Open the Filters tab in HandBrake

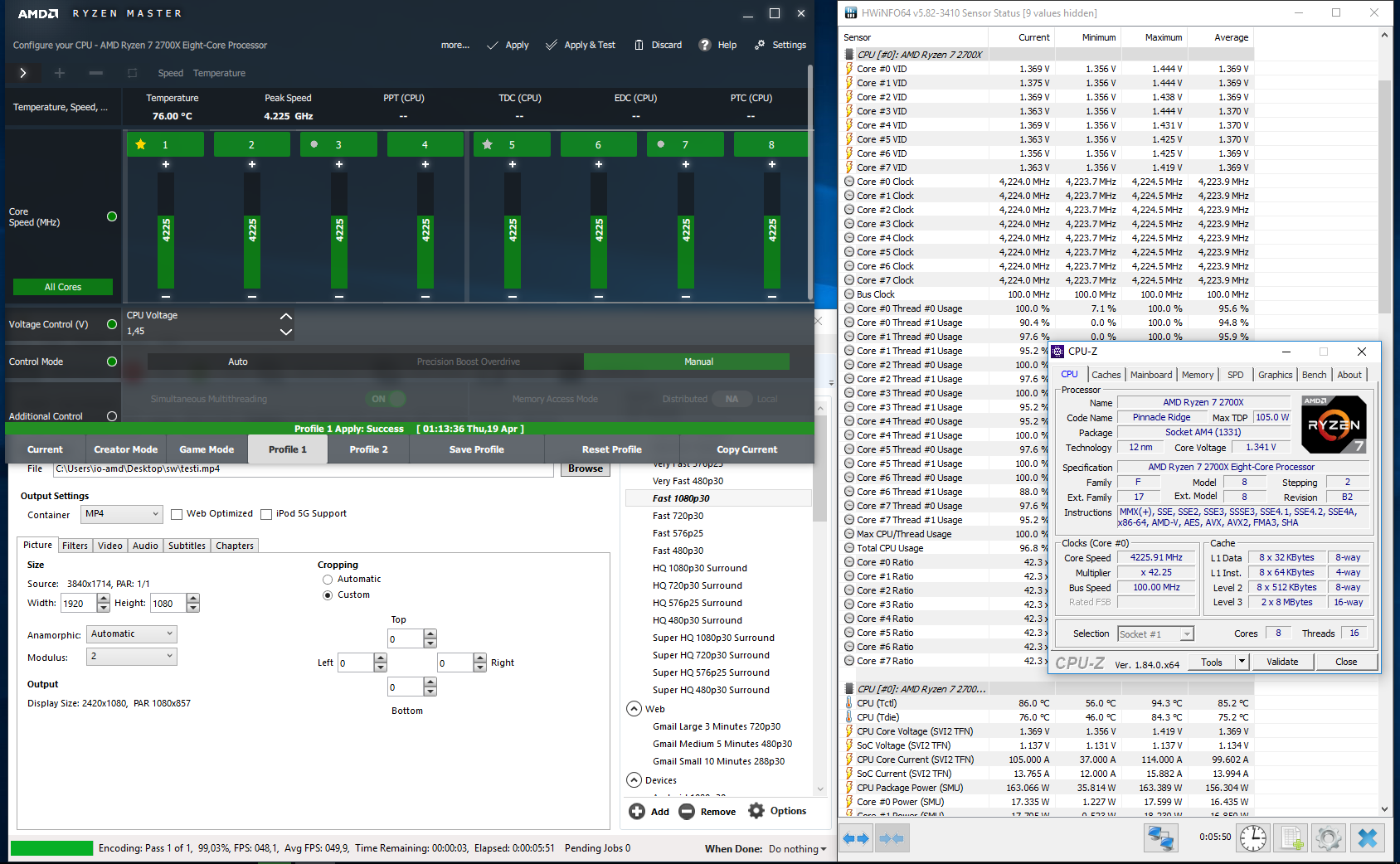(75, 546)
